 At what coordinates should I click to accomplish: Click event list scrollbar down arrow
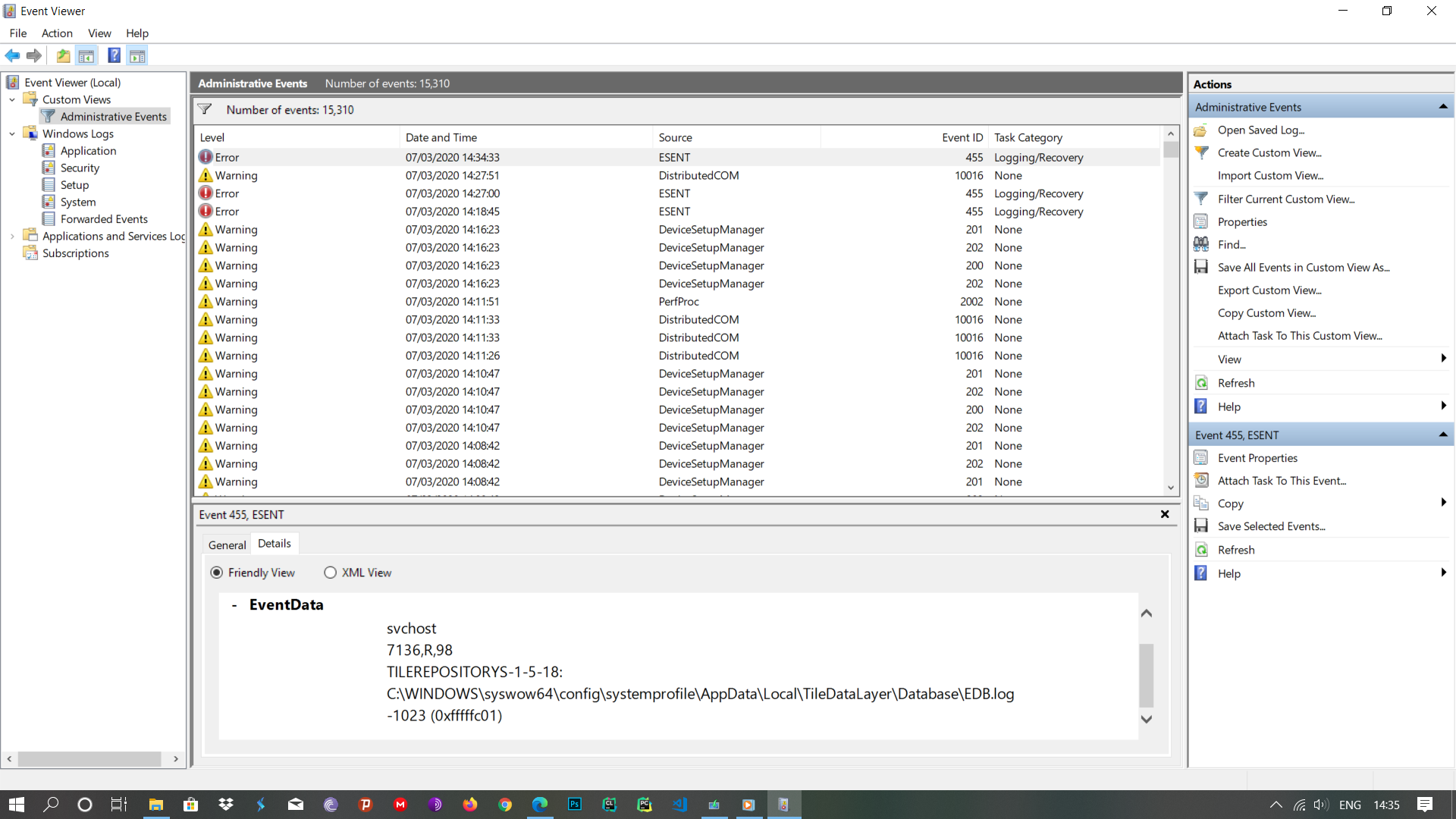(x=1171, y=488)
